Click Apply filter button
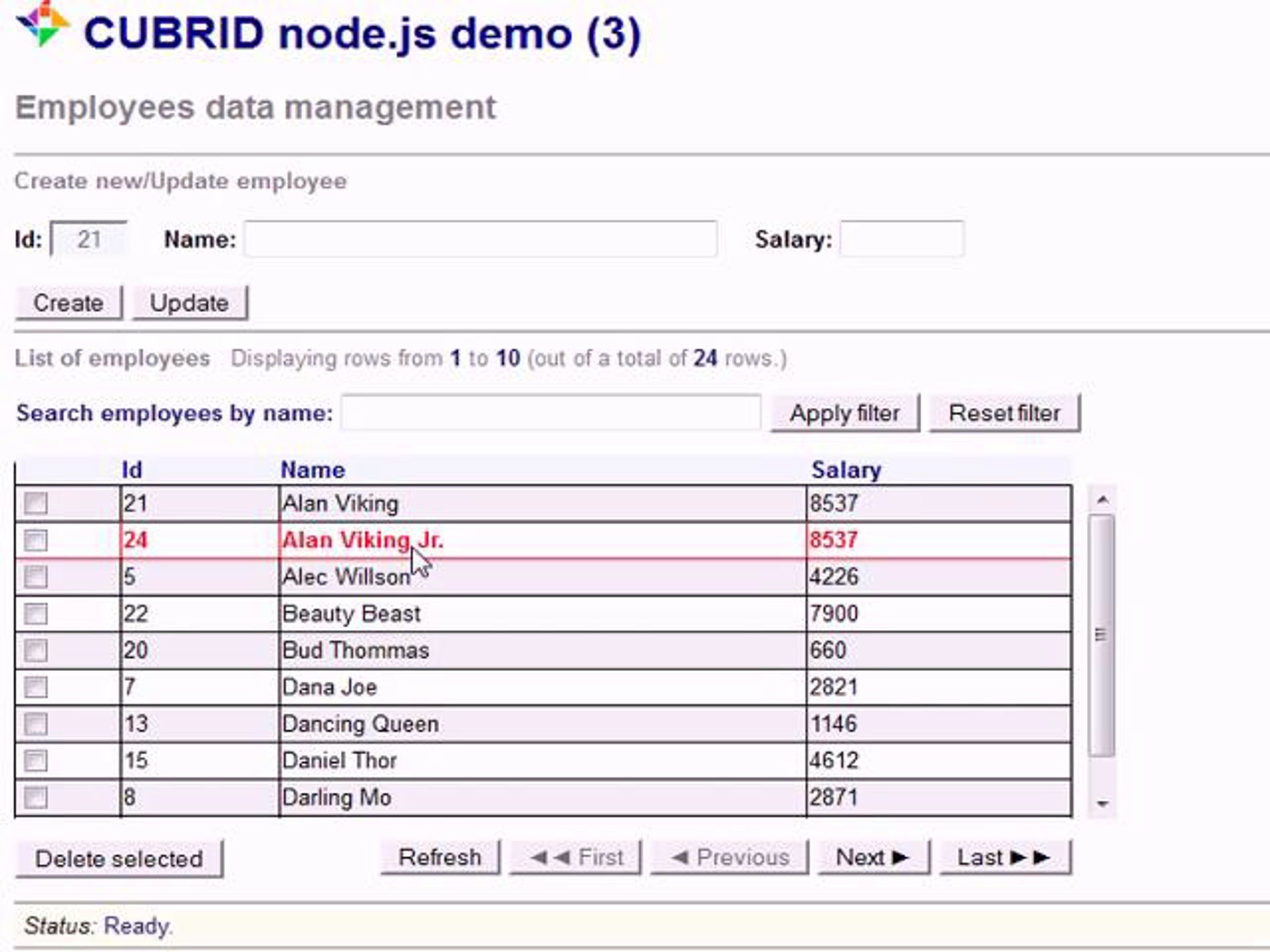The width and height of the screenshot is (1270, 952). pyautogui.click(x=845, y=413)
